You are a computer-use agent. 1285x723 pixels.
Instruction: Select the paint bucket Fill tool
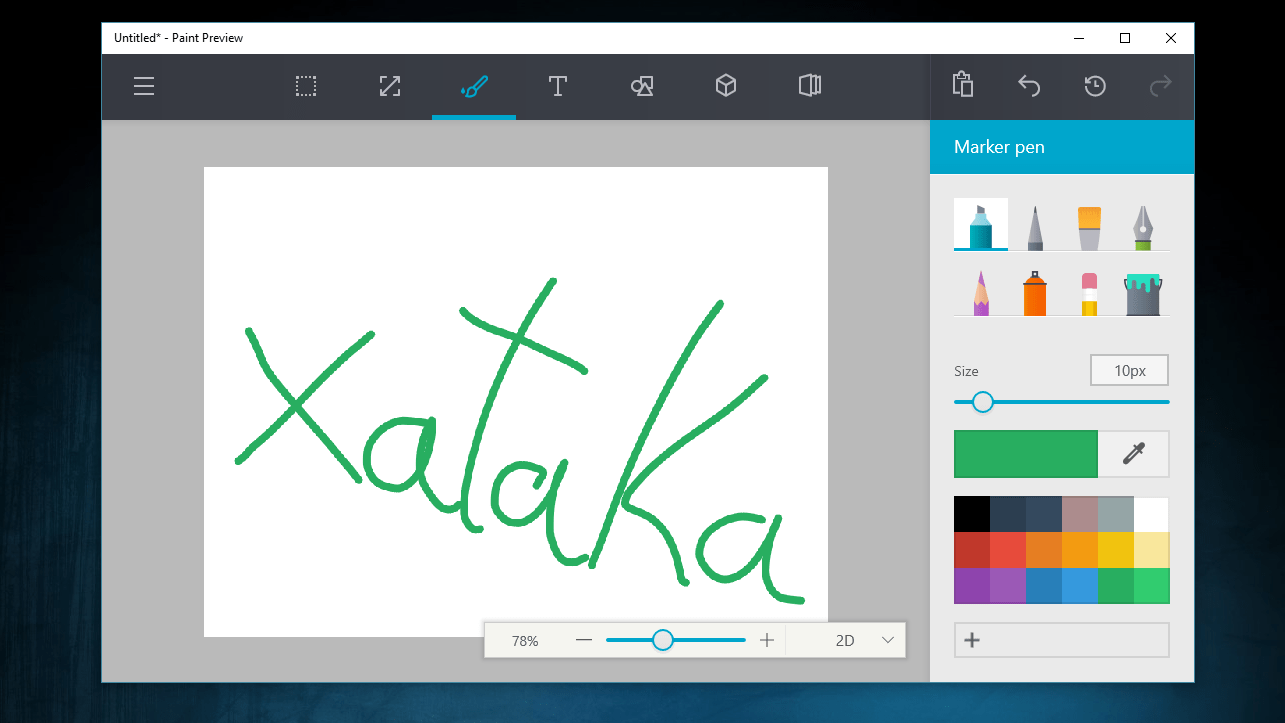coord(1142,294)
